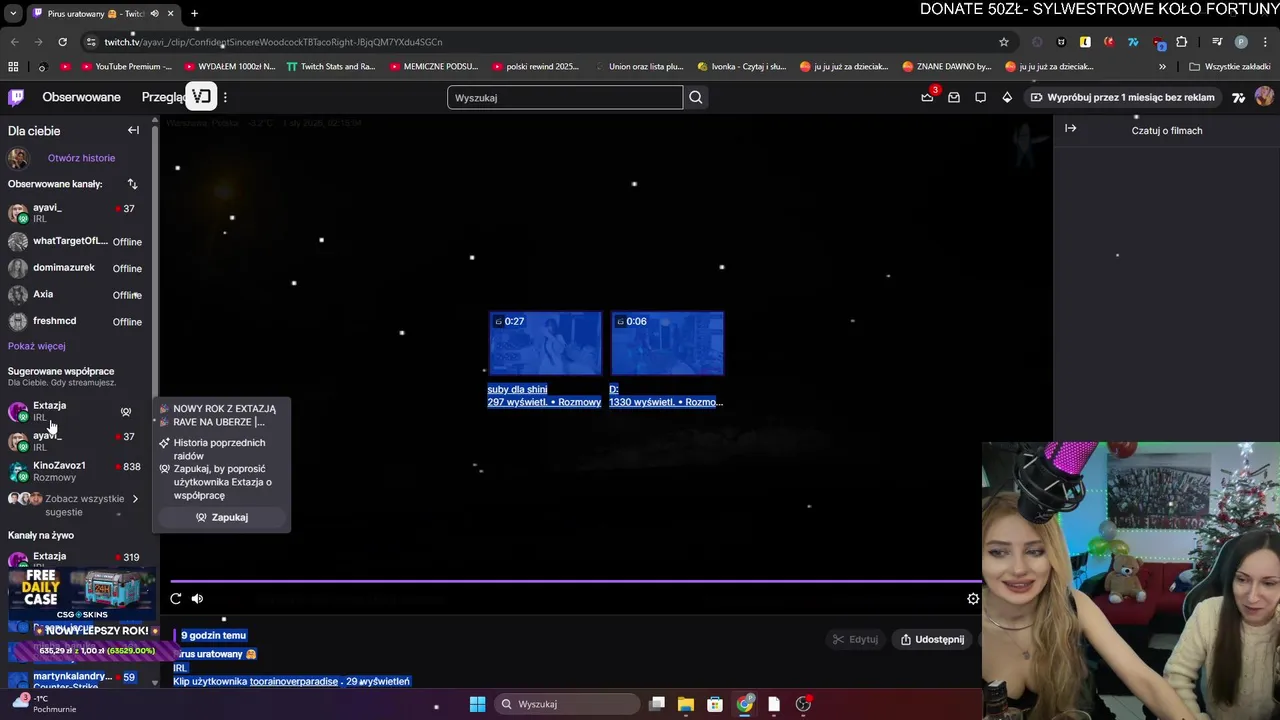Click the Windows taskbar Wyszukaj search box
Screen dimensions: 1280x720
(567, 704)
